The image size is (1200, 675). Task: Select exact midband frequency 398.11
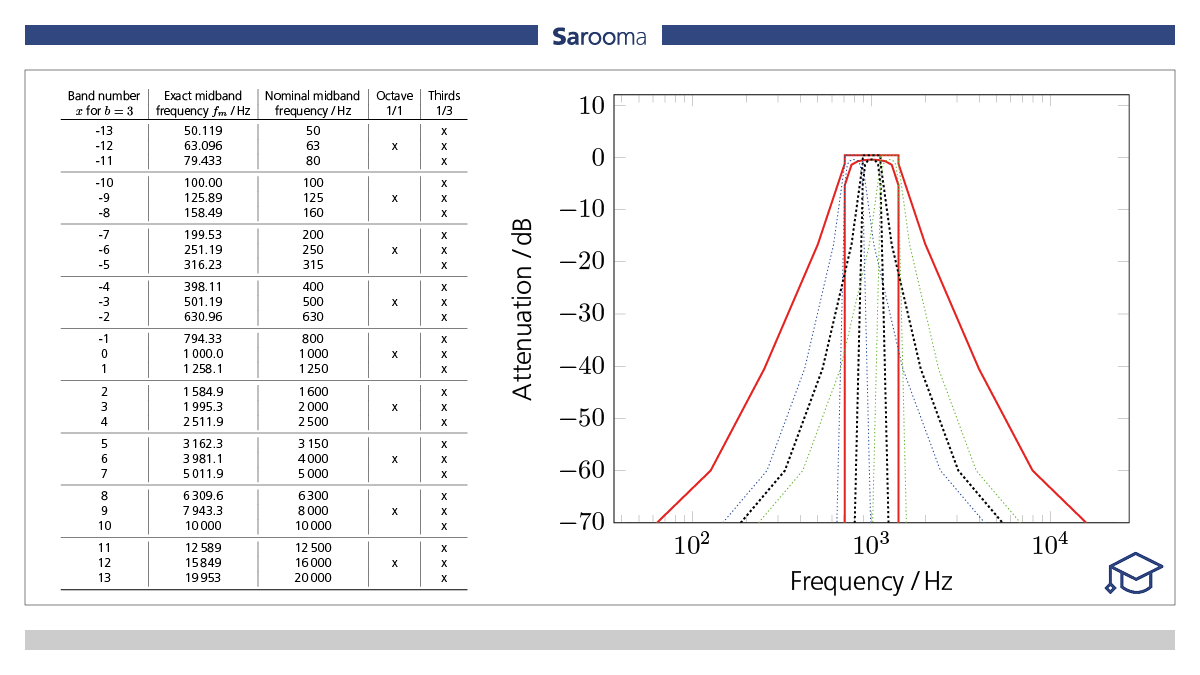pos(204,287)
